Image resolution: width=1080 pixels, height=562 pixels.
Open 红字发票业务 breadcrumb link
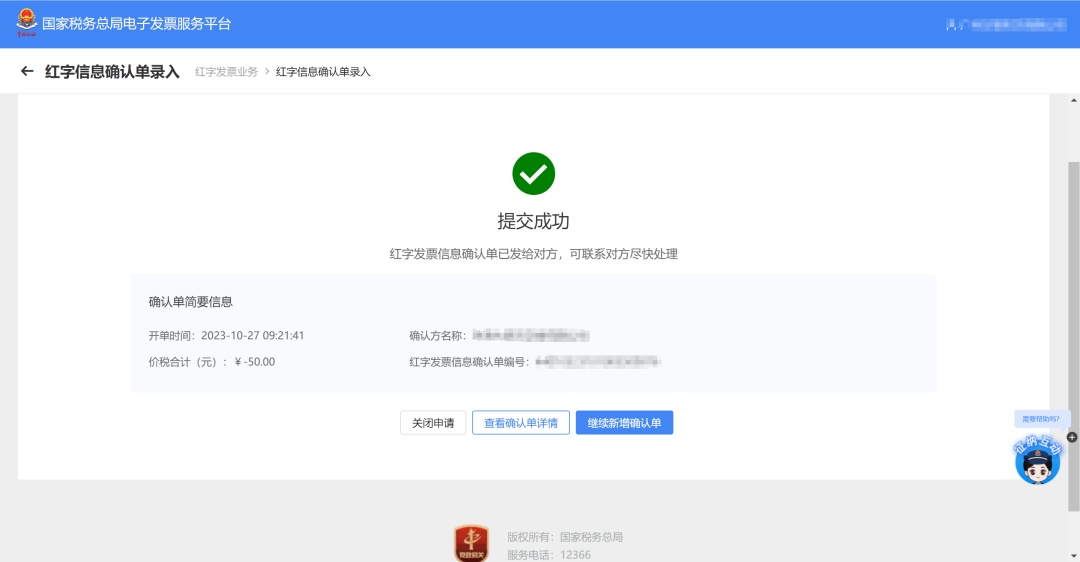click(x=227, y=72)
